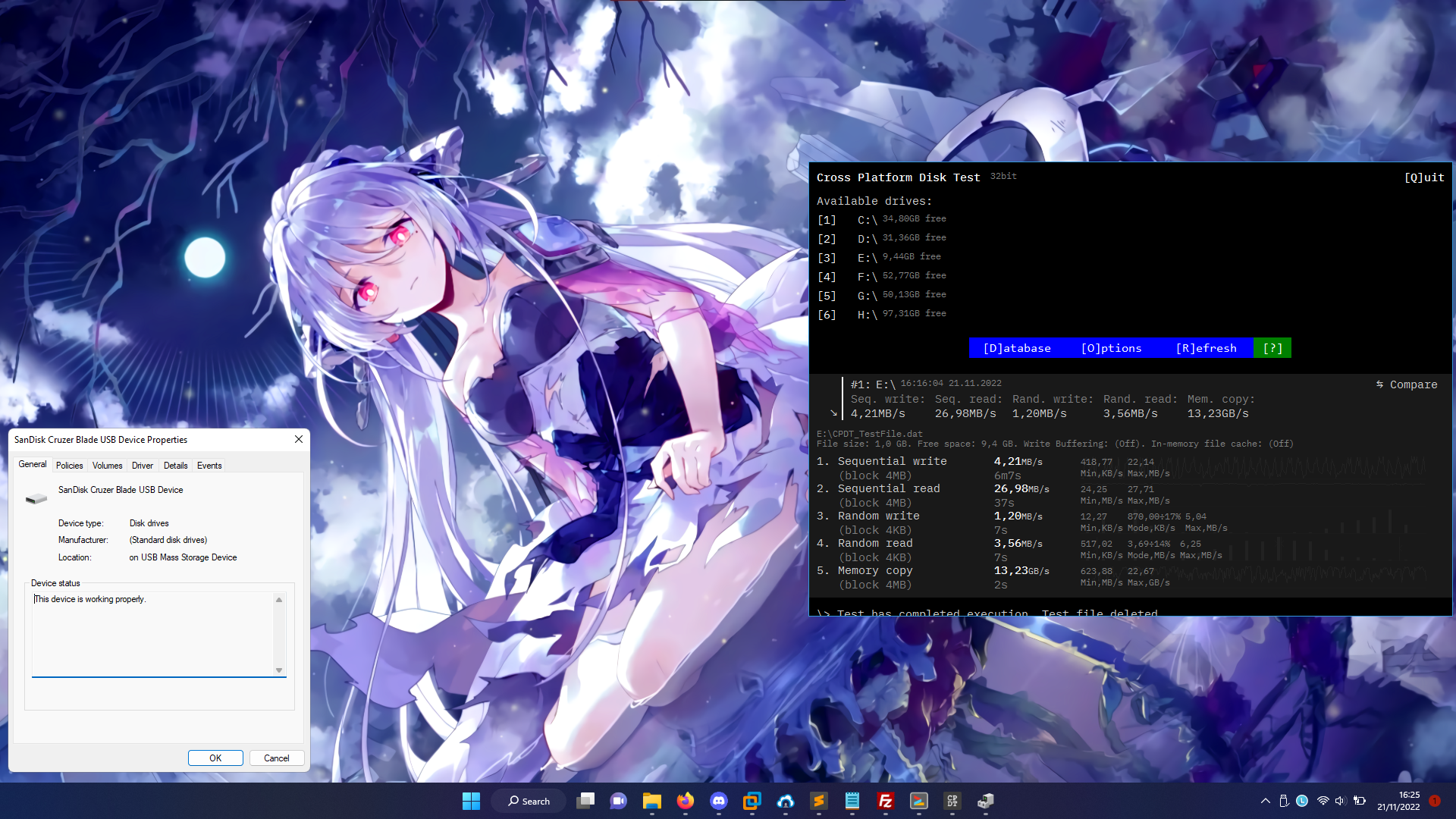Switch to the Driver tab
The image size is (1456, 819).
point(143,466)
